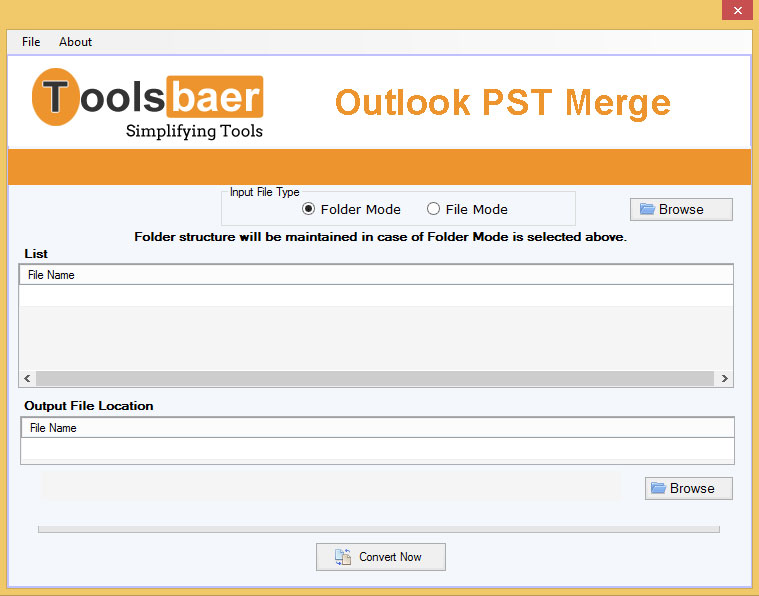Close the Outlook PST Merge window
Screen dimensions: 759x596
(735, 10)
